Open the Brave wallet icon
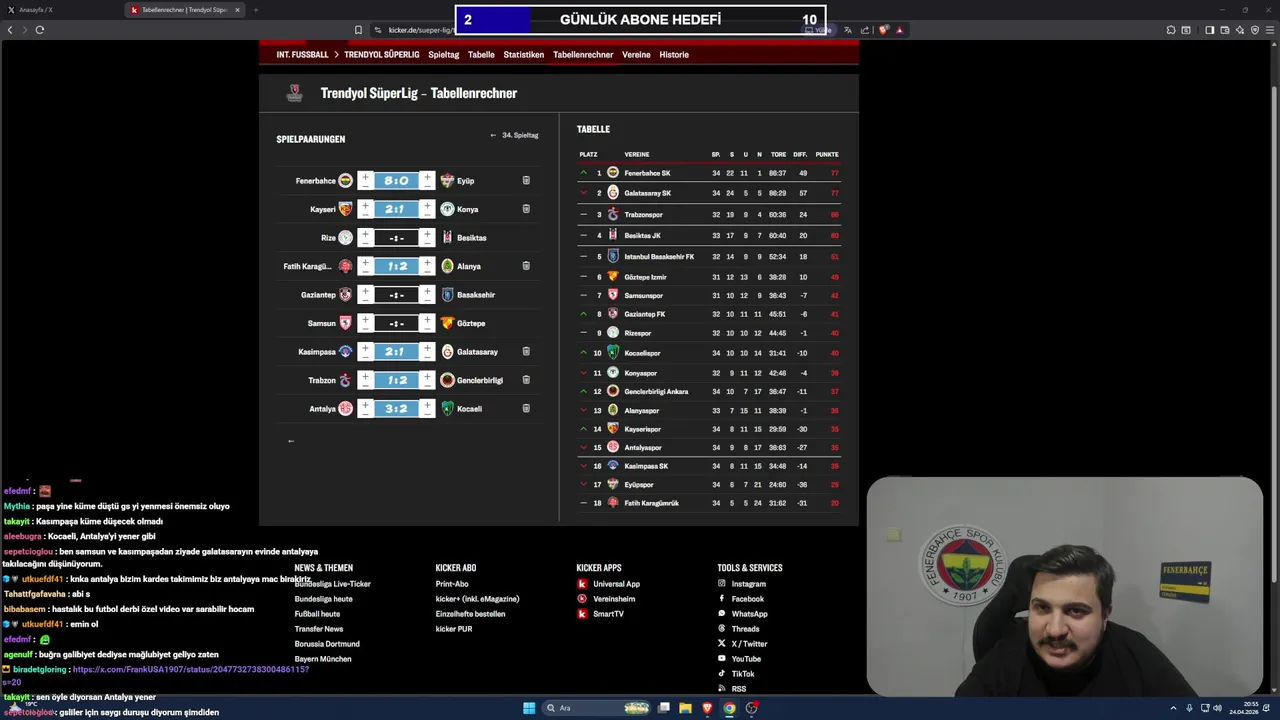 click(x=1224, y=30)
